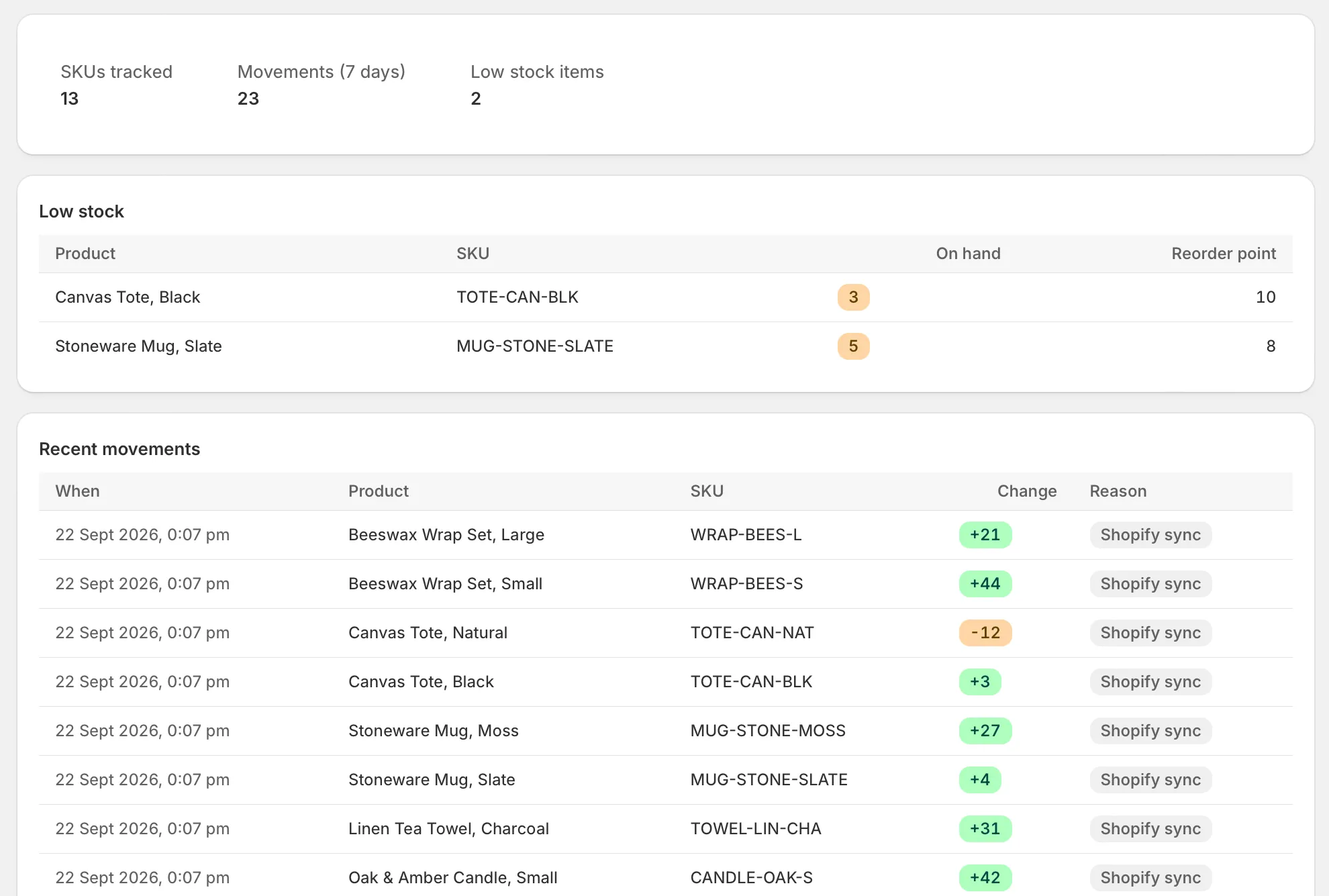Click reorder point value 10
The image size is (1329, 896).
point(1266,297)
